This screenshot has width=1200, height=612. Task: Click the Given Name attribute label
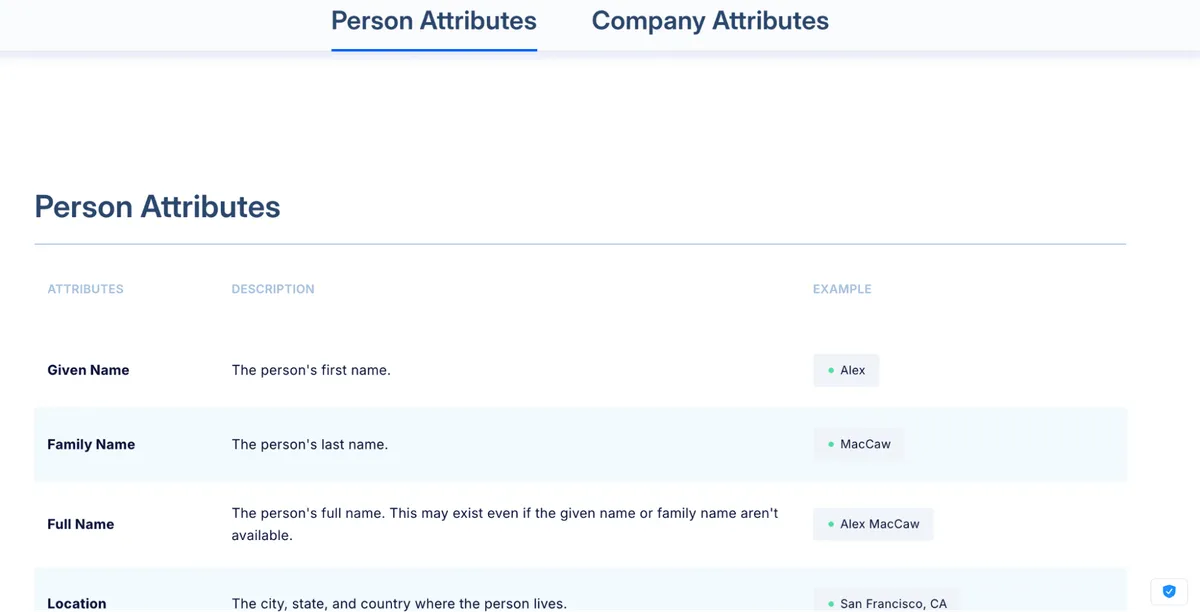point(88,370)
